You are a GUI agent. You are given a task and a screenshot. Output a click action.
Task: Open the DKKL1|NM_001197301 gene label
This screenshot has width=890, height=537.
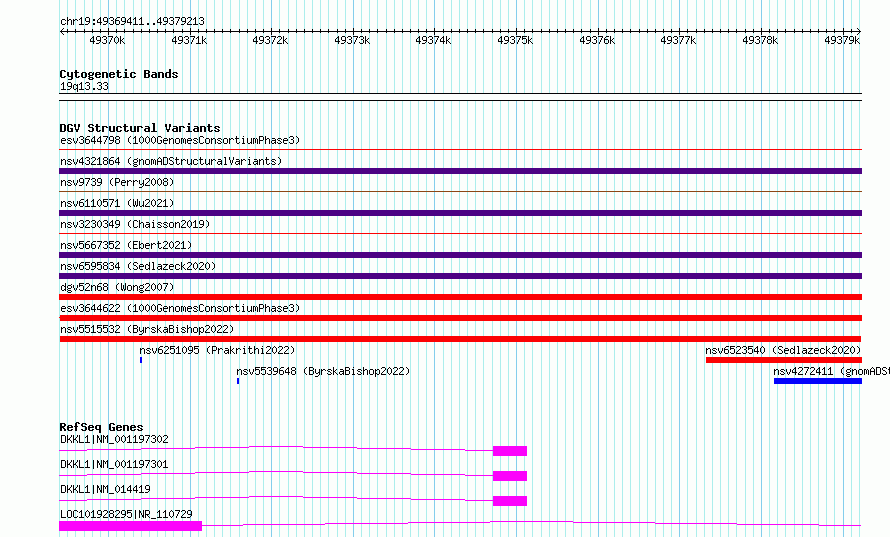(x=114, y=464)
